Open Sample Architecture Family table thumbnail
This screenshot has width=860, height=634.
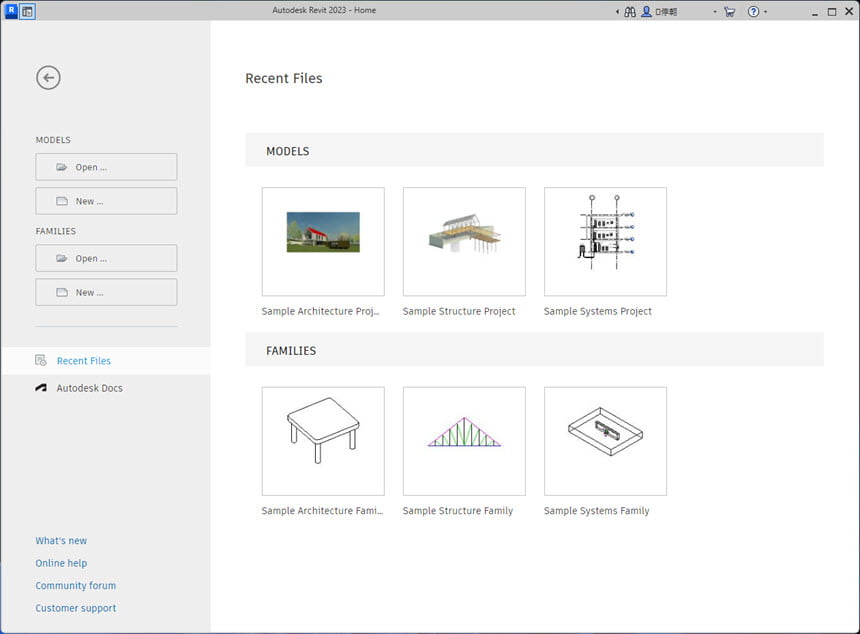tap(323, 441)
